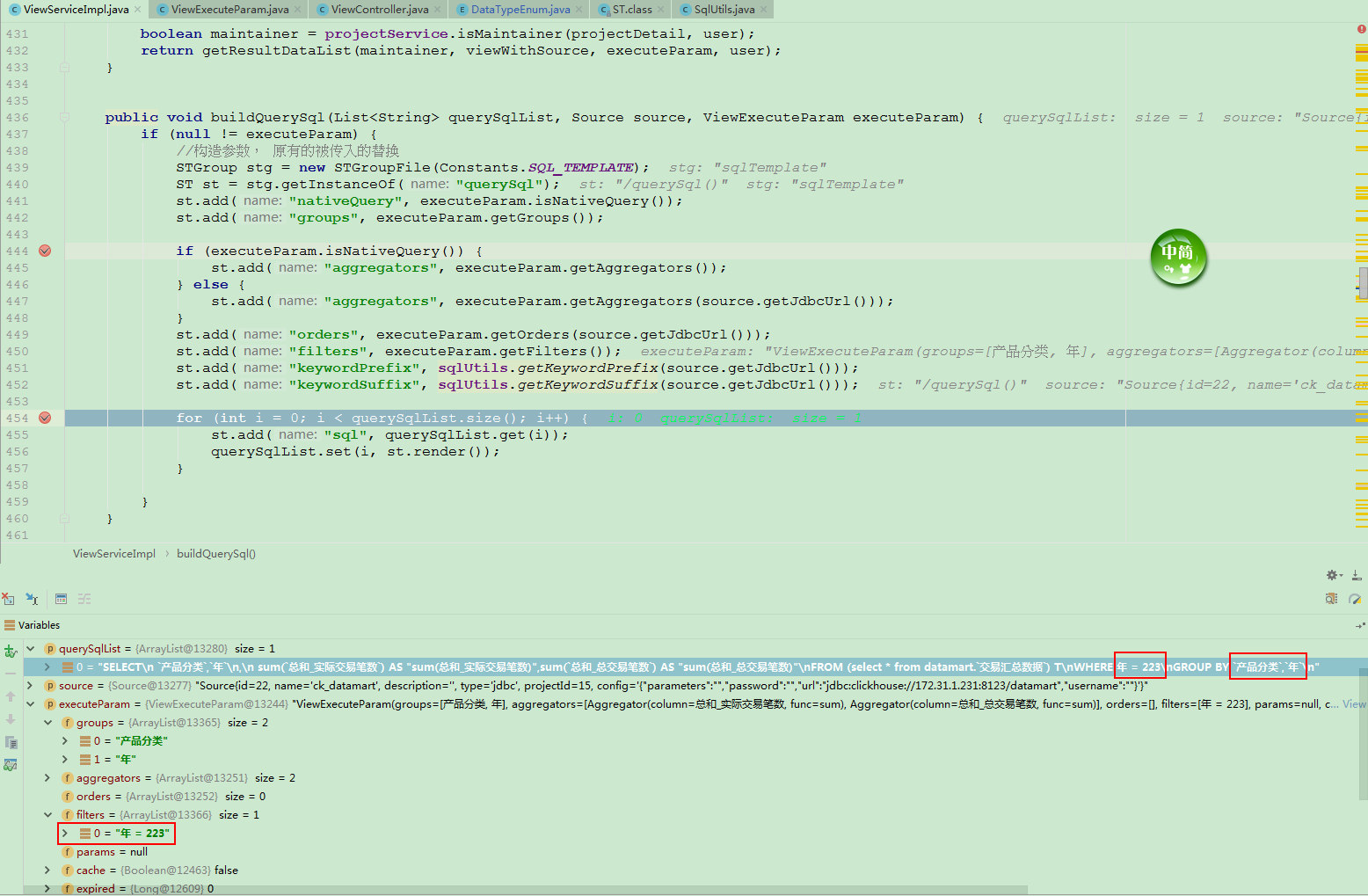The width and height of the screenshot is (1368, 896).
Task: Click the red inspections indicator above the editor scrollbar
Action: (x=1362, y=29)
